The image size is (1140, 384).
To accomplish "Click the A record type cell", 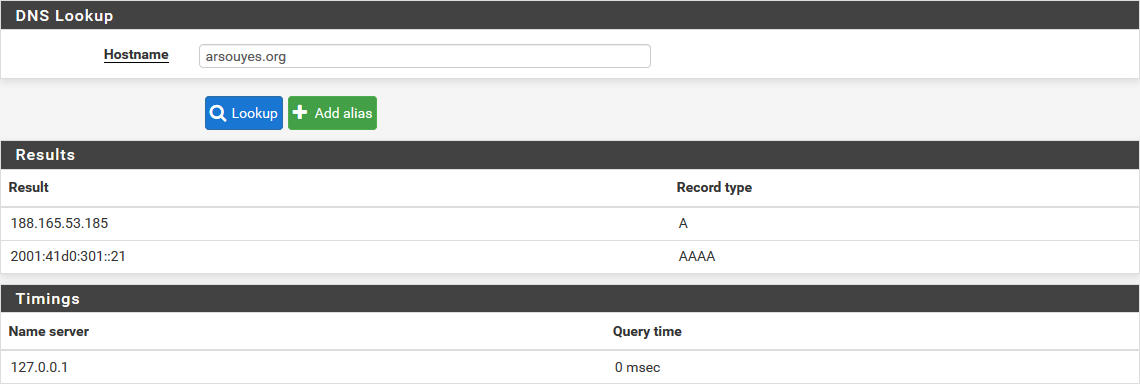I will [683, 224].
